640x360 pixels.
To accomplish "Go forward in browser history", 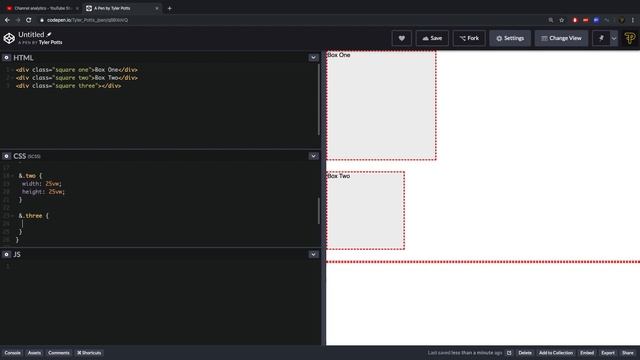I will click(18, 20).
